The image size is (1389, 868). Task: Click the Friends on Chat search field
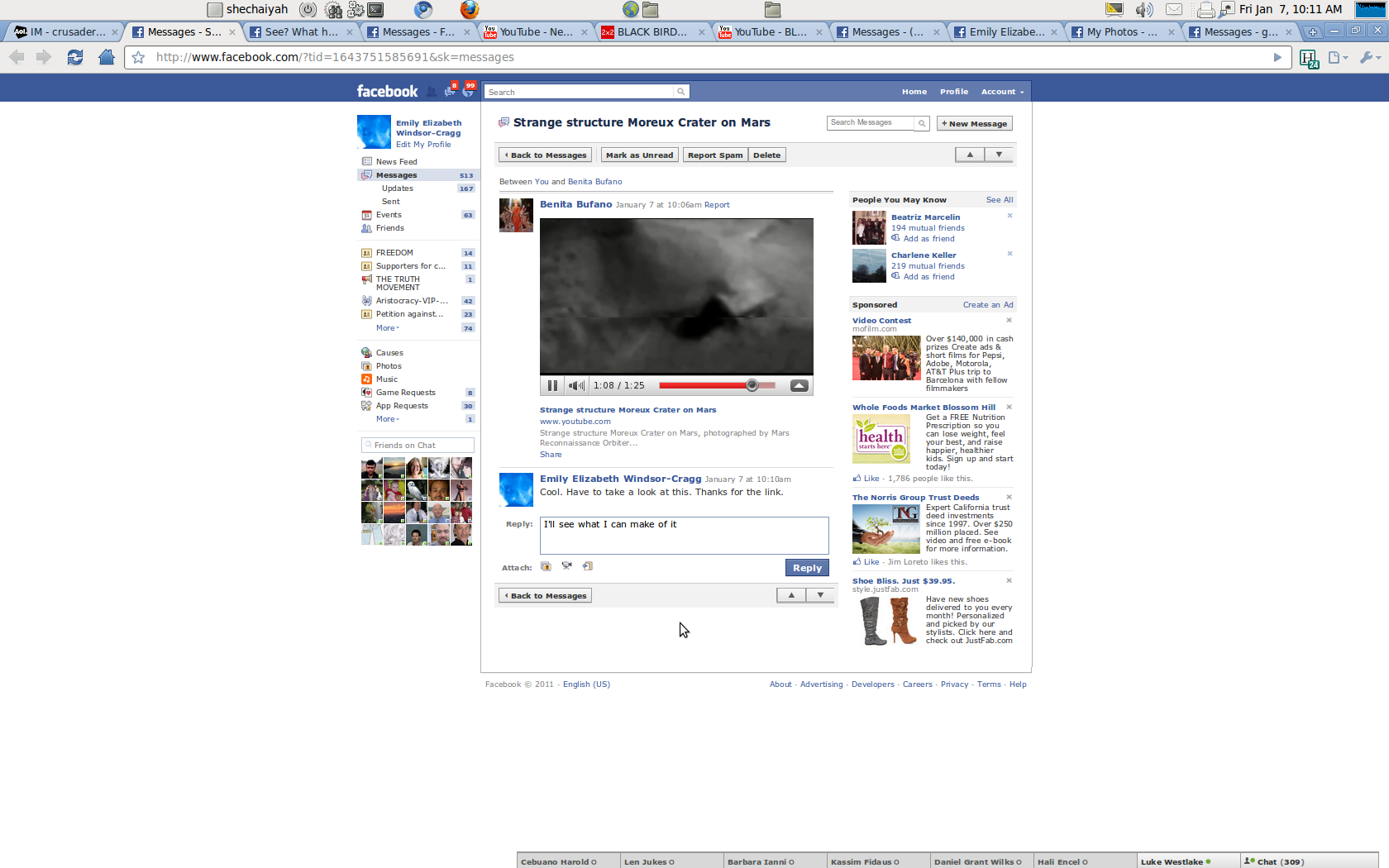click(418, 445)
